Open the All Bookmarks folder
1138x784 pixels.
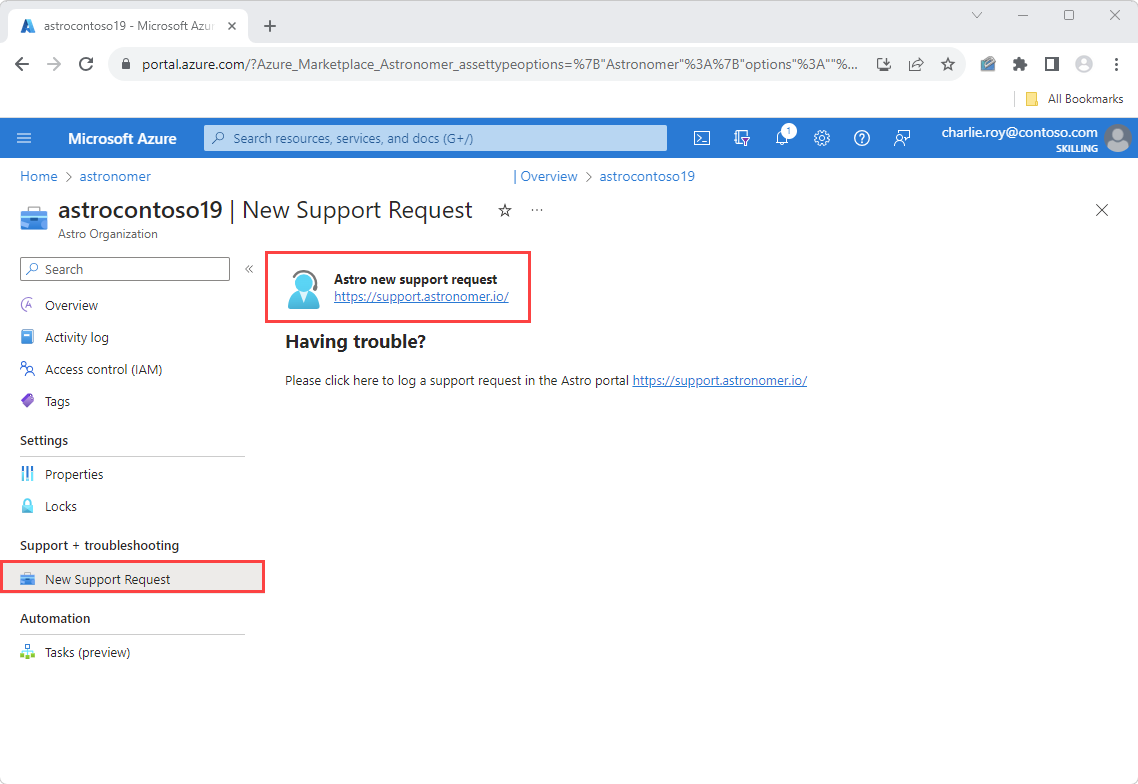point(1075,99)
